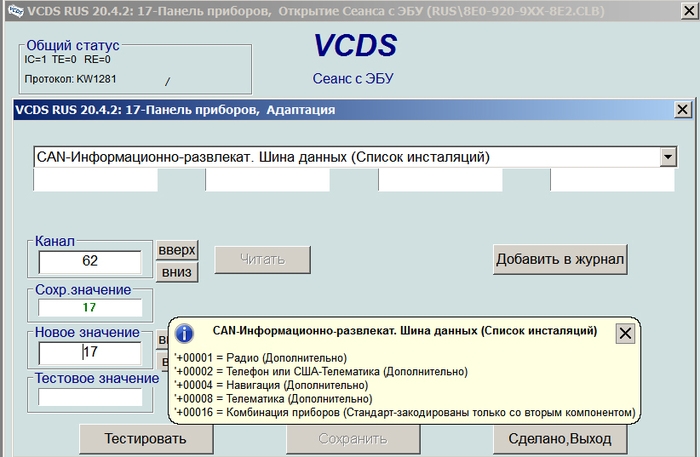
Task: Click the '+00001 = Радио (Дополнительно)' line
Action: [261, 358]
